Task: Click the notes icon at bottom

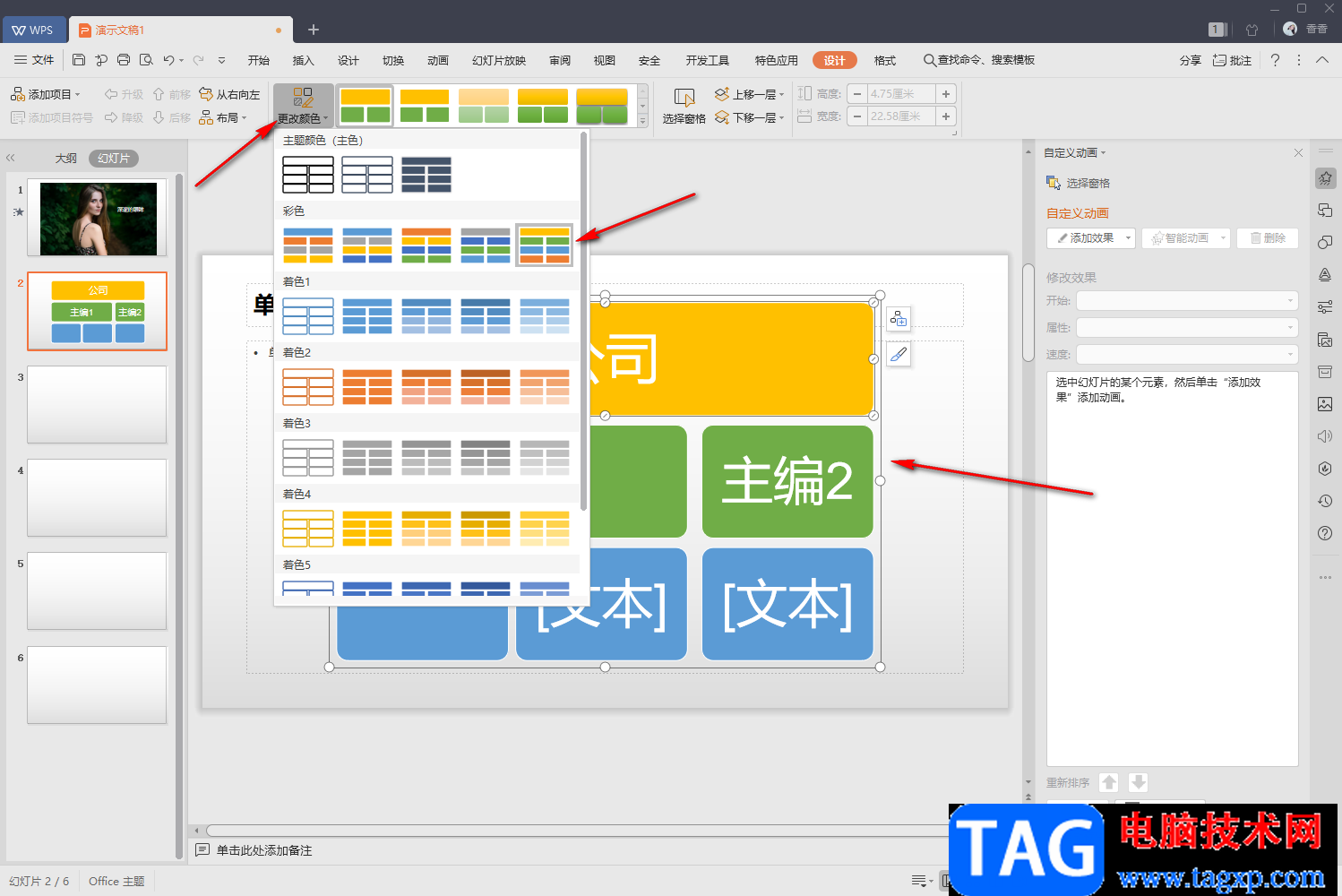Action: pyautogui.click(x=202, y=850)
